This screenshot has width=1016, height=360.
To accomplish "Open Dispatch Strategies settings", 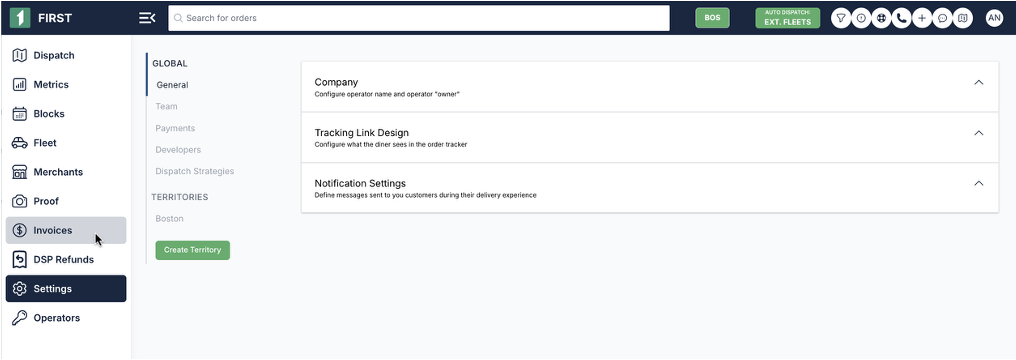I will point(194,172).
